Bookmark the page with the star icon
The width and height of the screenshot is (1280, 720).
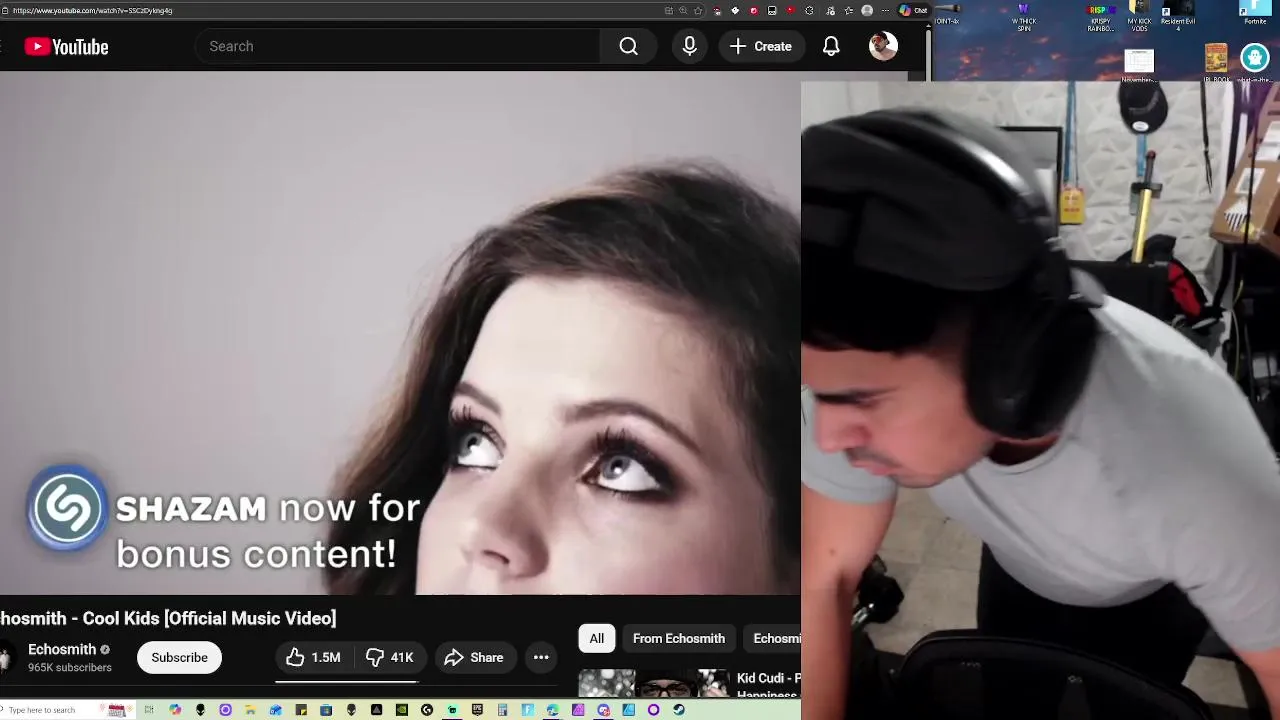tap(698, 10)
